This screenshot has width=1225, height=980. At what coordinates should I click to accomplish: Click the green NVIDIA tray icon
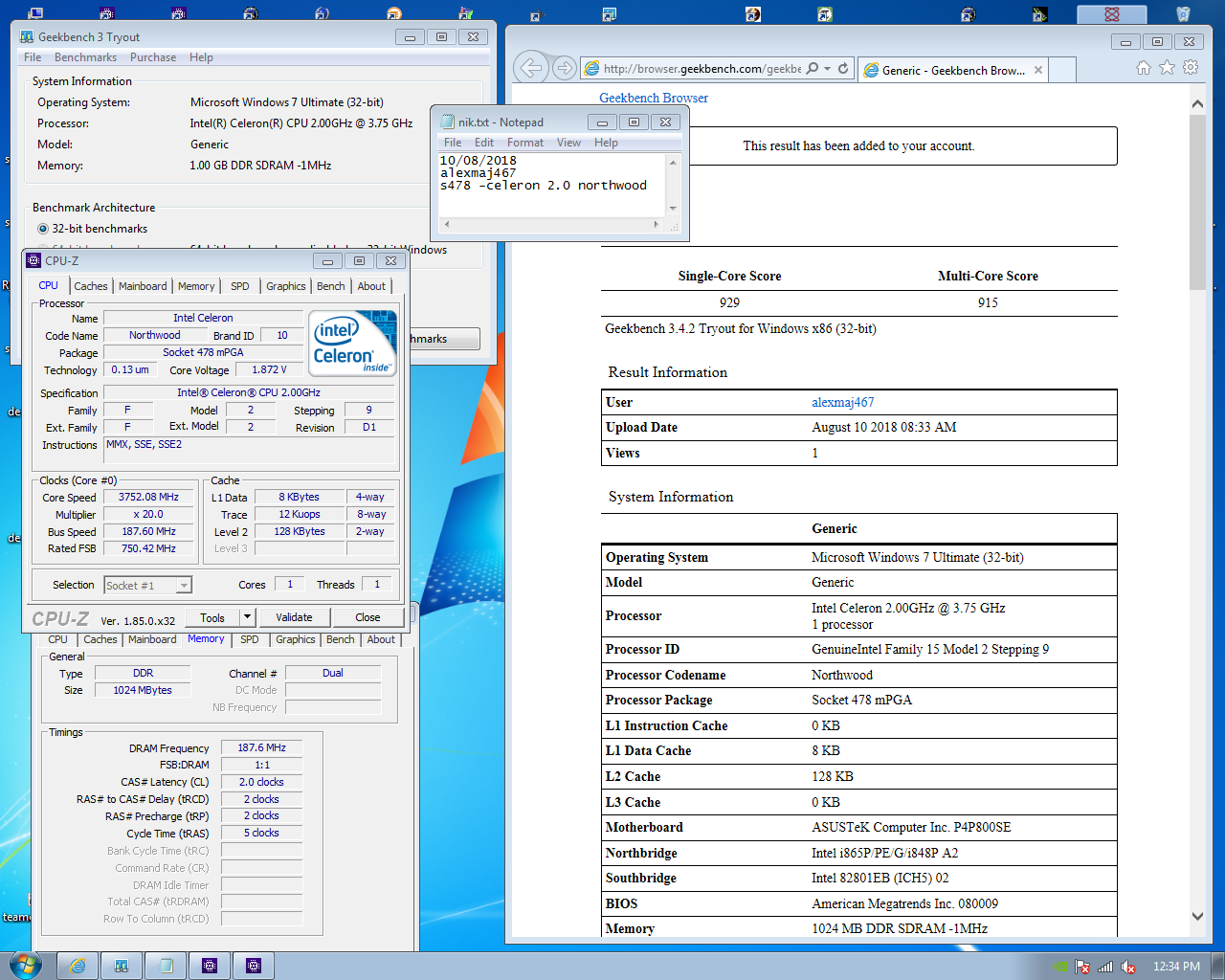(x=1059, y=967)
